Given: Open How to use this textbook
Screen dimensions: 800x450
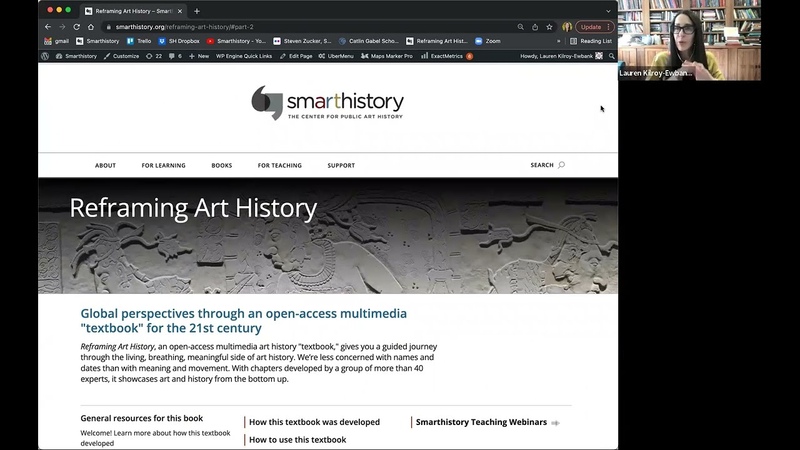Looking at the screenshot, I should [x=297, y=439].
